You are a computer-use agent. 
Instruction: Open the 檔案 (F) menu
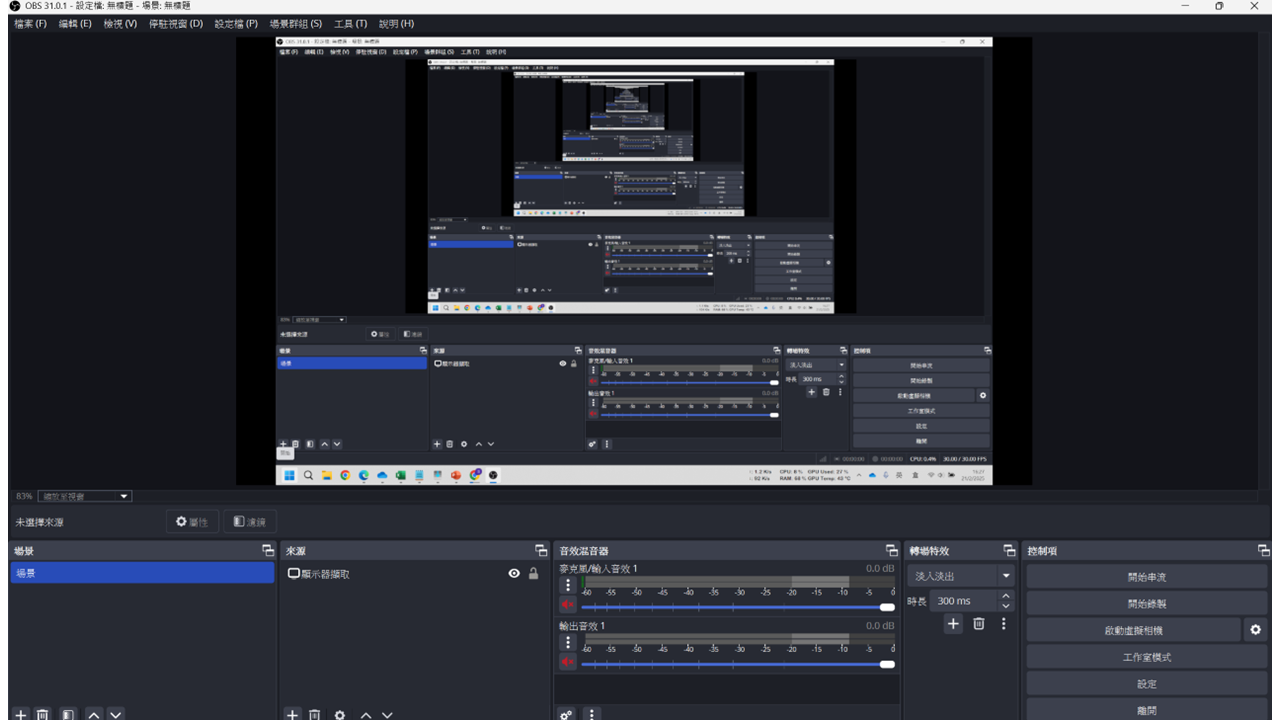tap(30, 23)
